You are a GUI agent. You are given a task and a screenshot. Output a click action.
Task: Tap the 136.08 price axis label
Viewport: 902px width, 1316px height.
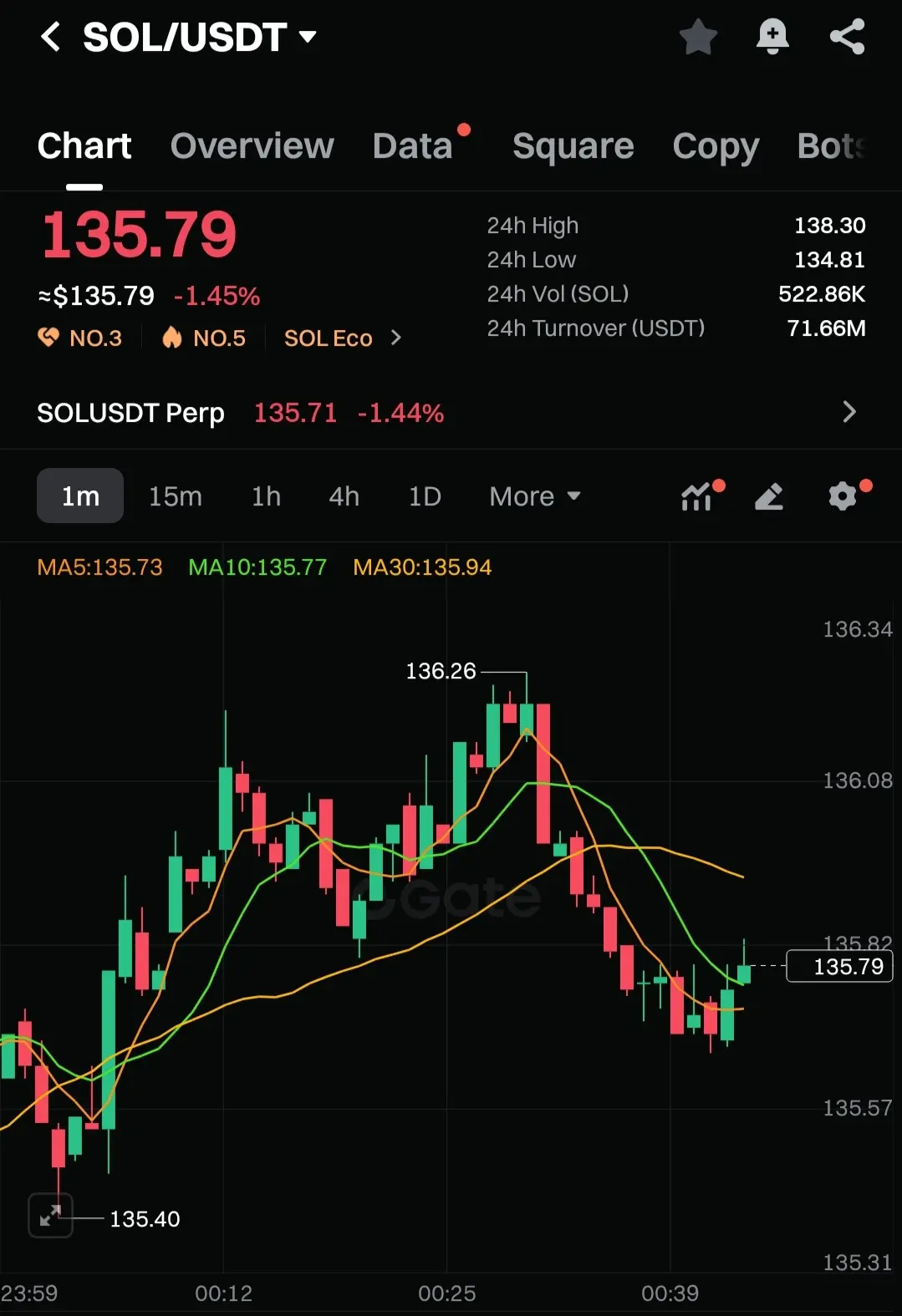(858, 780)
